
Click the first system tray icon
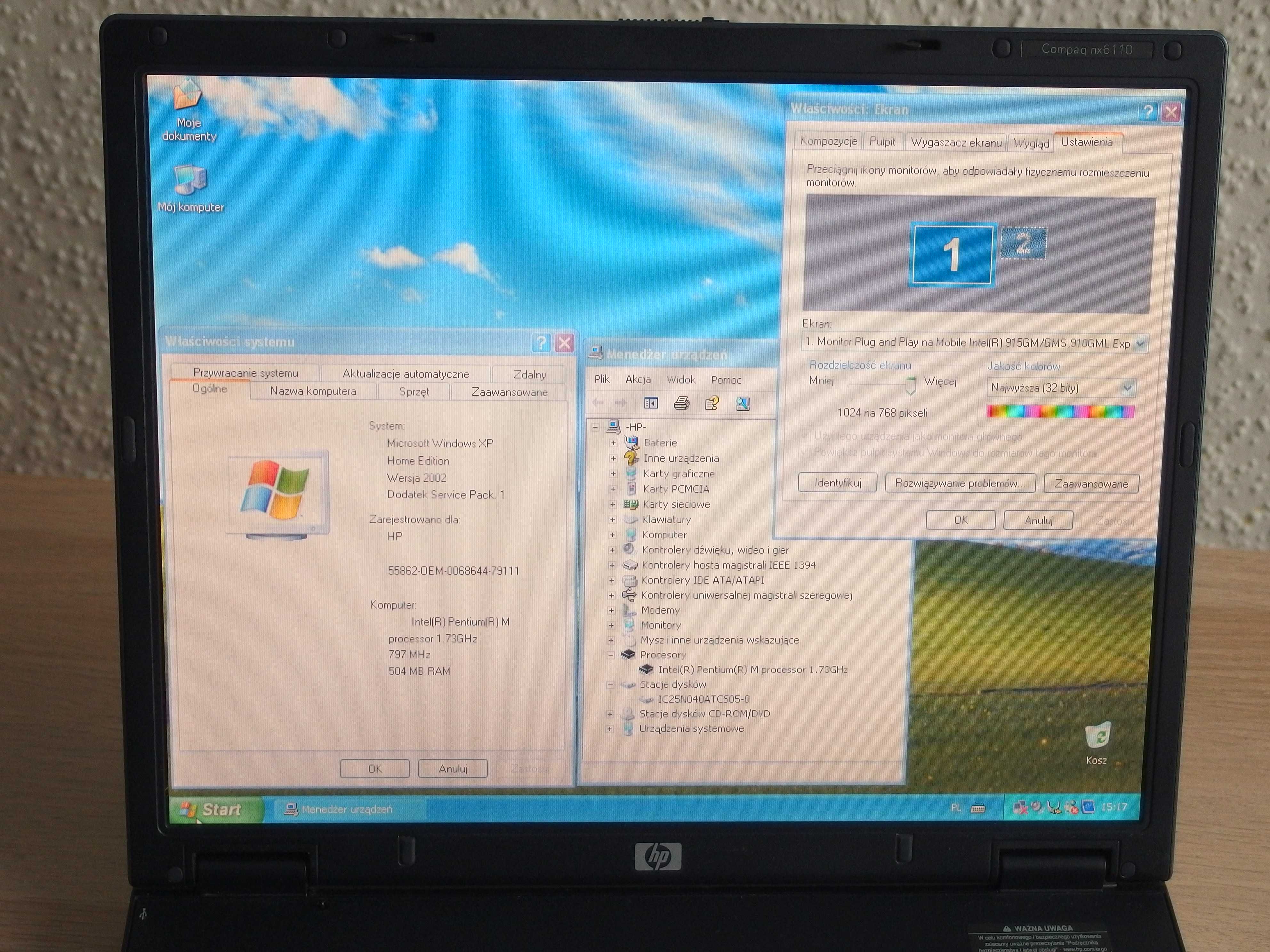point(1020,808)
